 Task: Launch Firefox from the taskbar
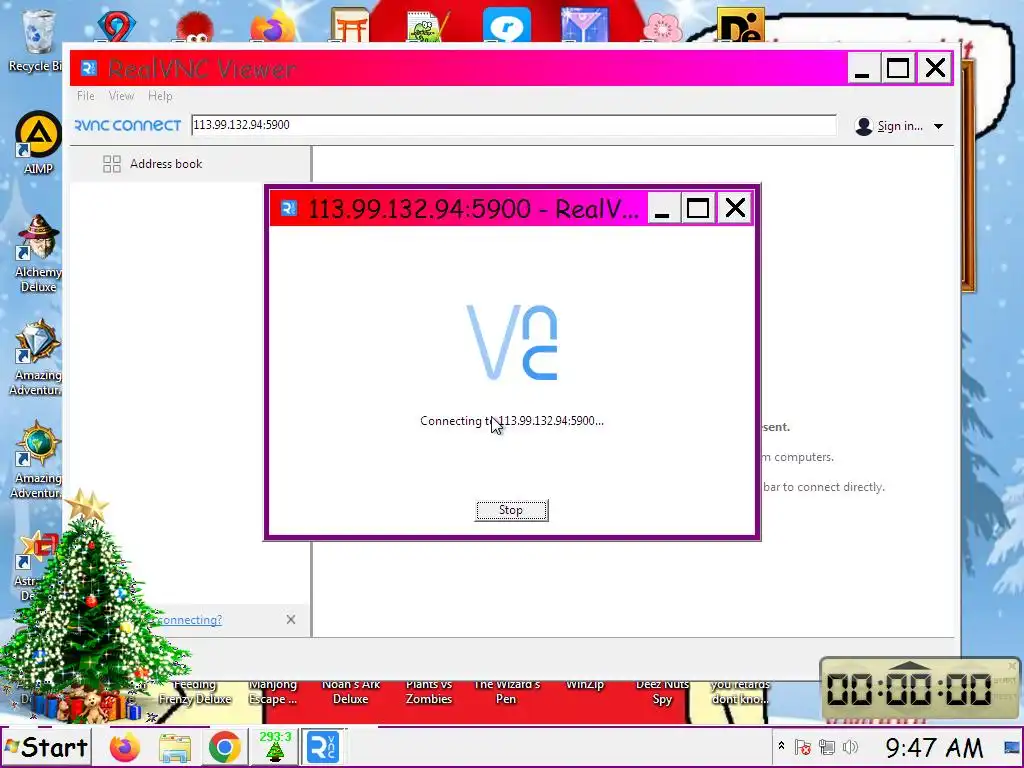pyautogui.click(x=124, y=748)
